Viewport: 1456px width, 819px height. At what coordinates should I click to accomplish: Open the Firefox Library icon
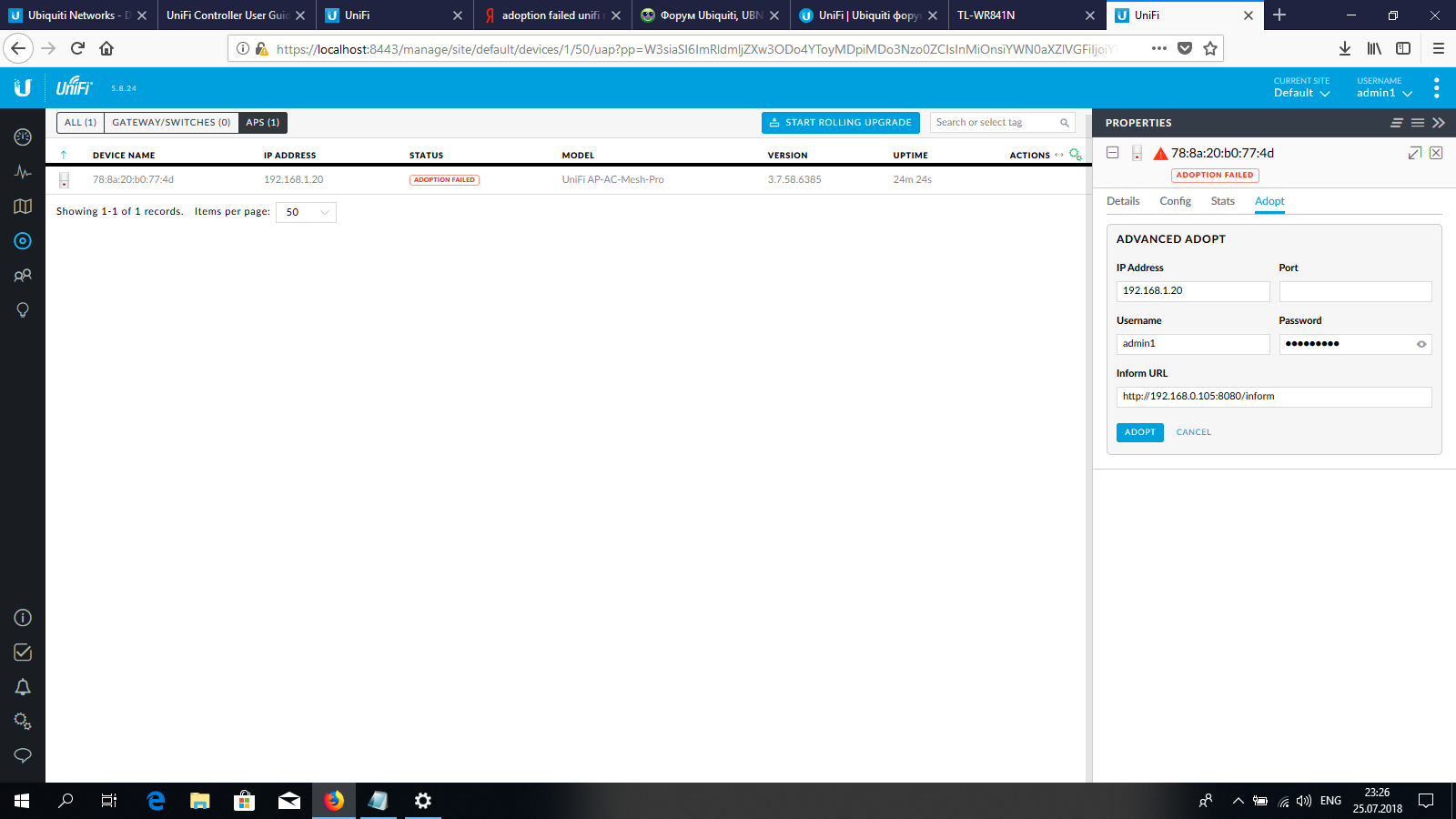[1374, 48]
